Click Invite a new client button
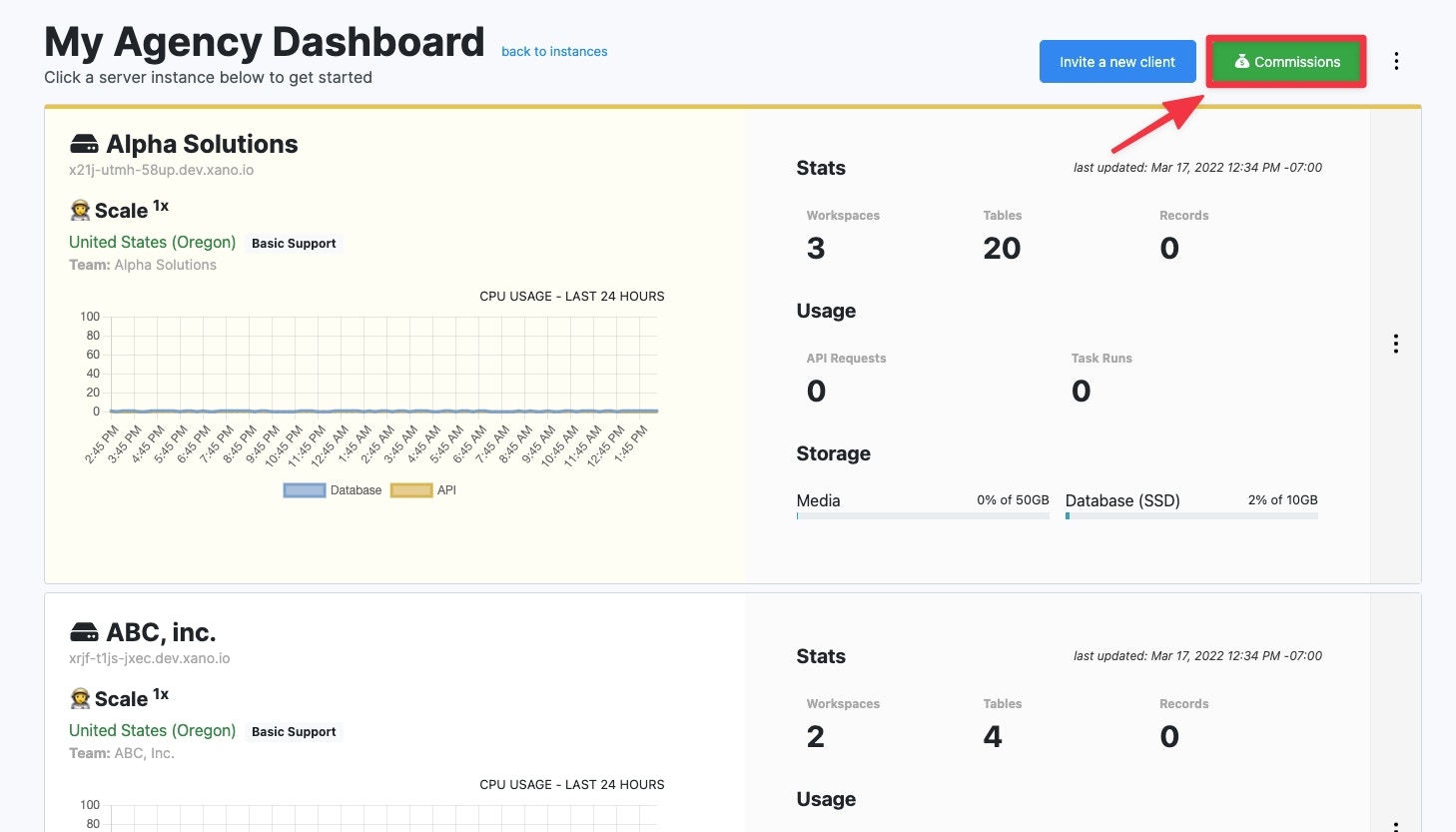The image size is (1456, 832). [x=1117, y=62]
